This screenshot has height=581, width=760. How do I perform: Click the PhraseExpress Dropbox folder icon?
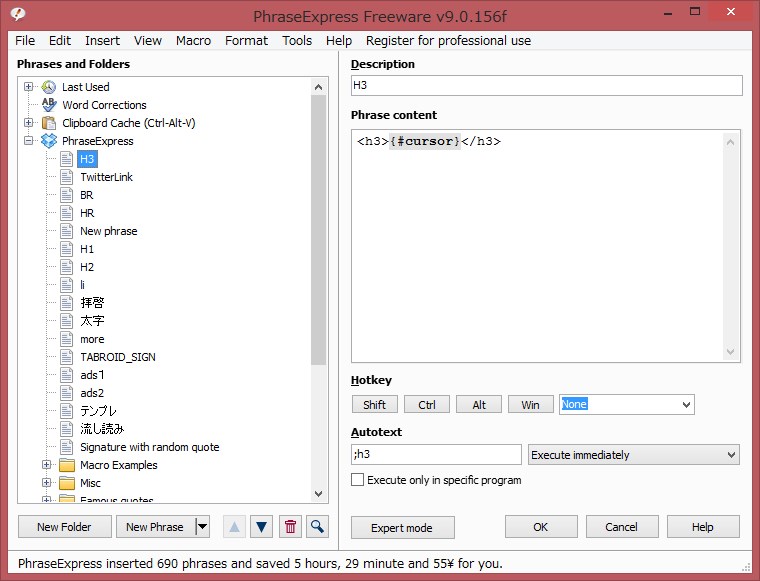pos(49,141)
